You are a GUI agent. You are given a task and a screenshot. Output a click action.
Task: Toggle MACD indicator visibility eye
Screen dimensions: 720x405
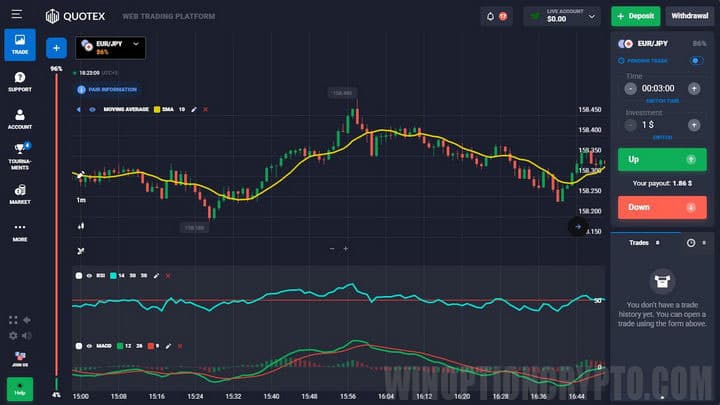click(x=90, y=346)
